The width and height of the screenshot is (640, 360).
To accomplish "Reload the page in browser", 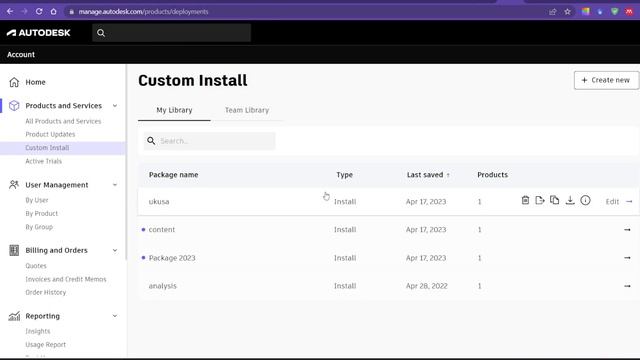I will [39, 11].
